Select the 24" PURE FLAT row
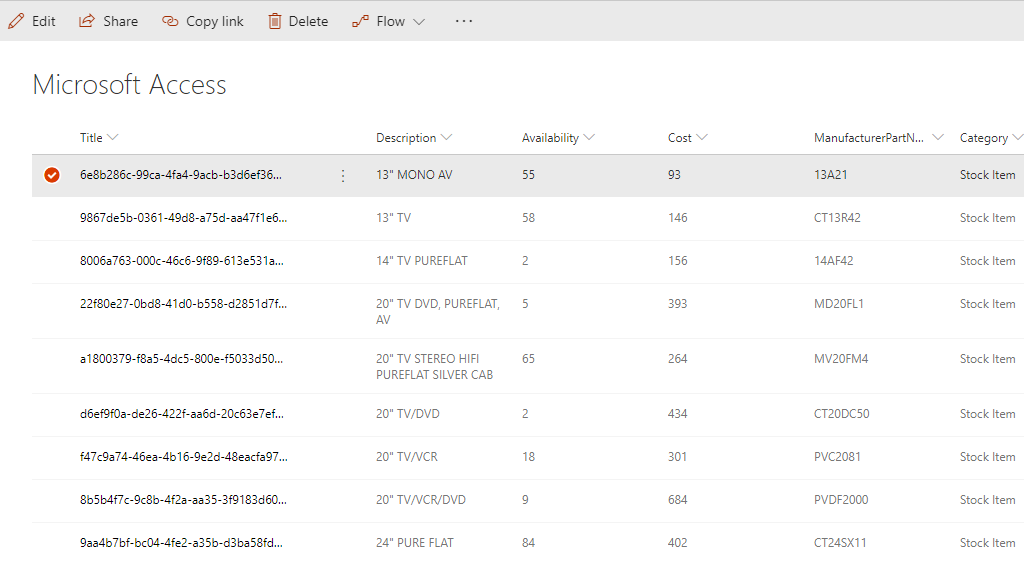1024x561 pixels. [52, 543]
